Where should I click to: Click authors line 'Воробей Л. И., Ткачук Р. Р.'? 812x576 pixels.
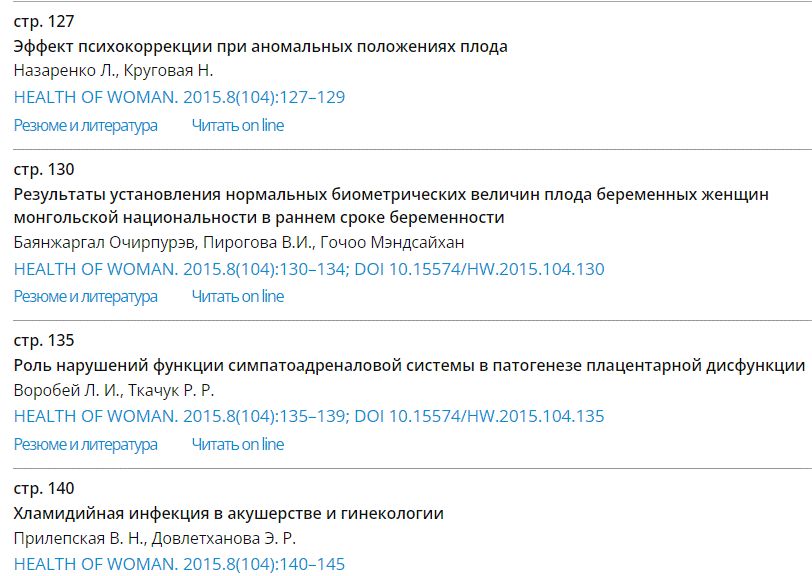pos(114,390)
